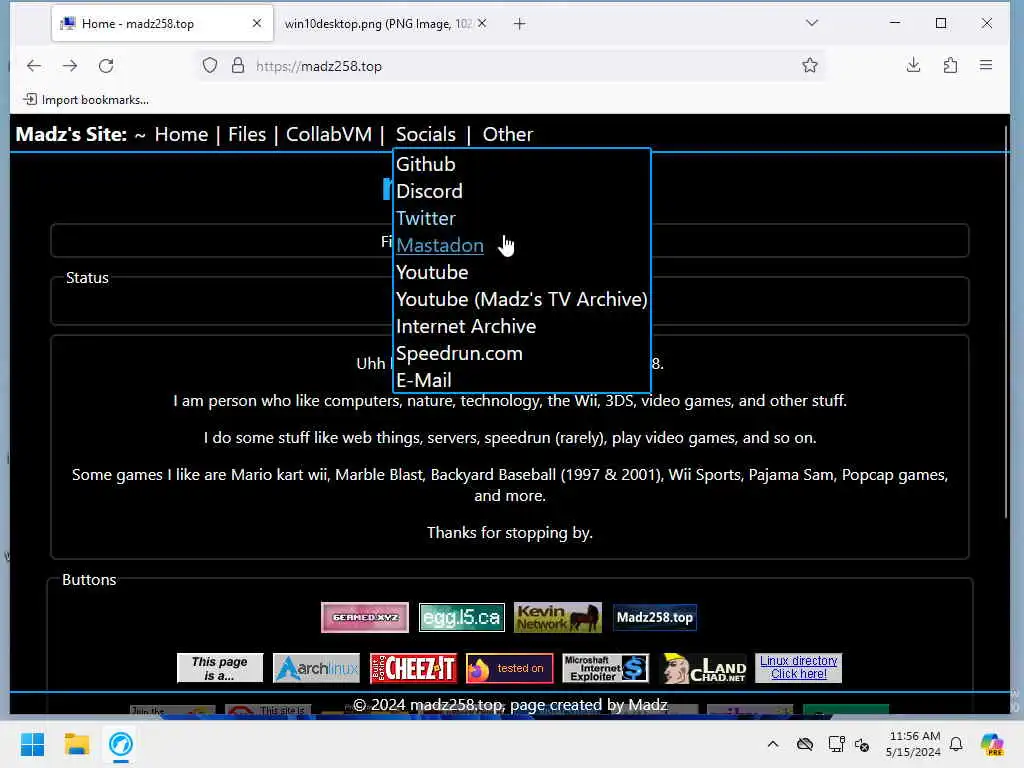Open the hamburger application menu
The height and width of the screenshot is (768, 1024).
(x=986, y=65)
